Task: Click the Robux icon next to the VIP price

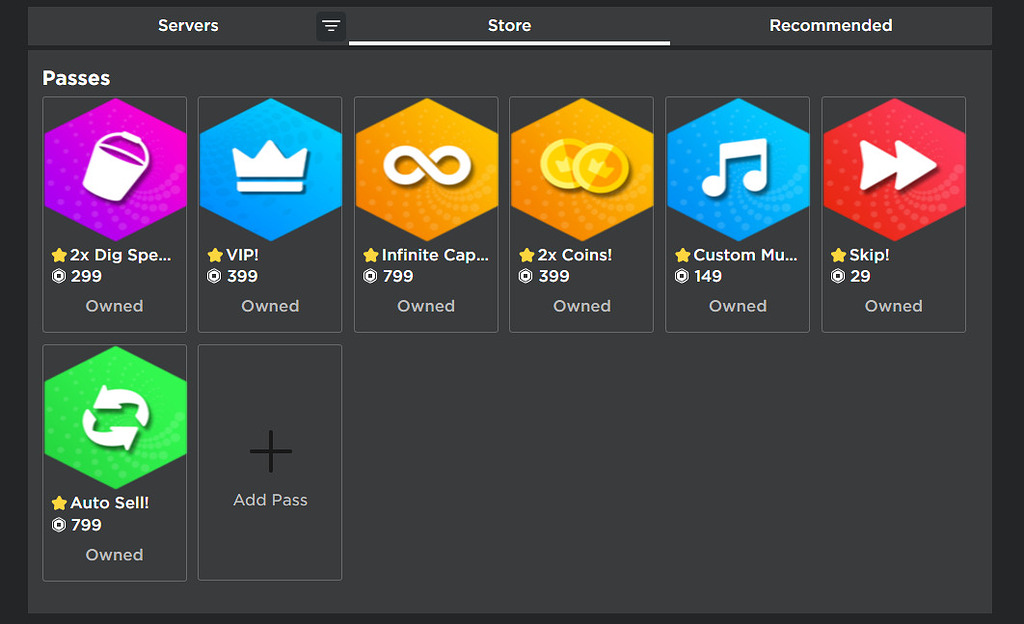Action: [212, 276]
